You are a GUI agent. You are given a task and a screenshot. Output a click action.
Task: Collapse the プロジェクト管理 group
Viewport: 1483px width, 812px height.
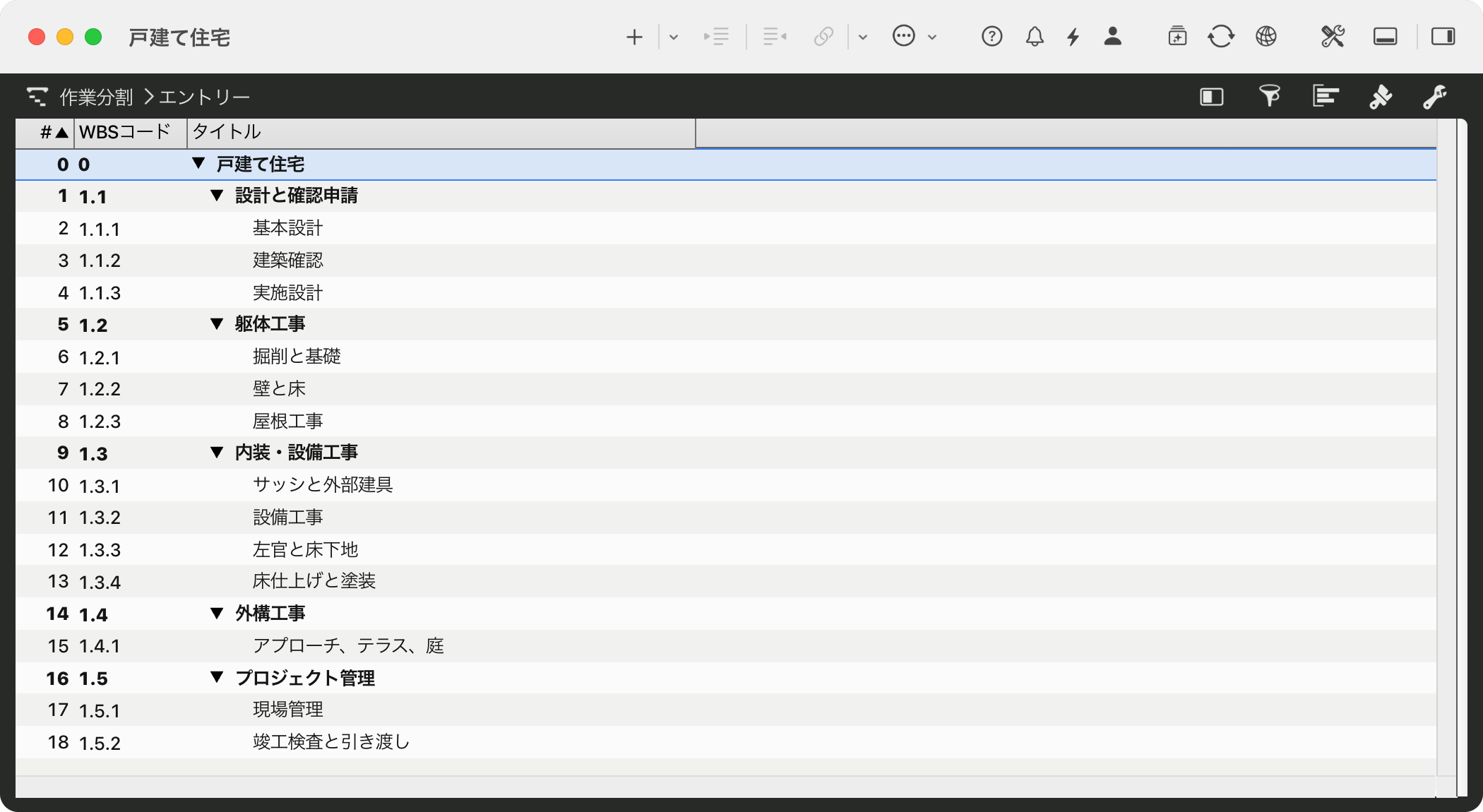tap(217, 678)
